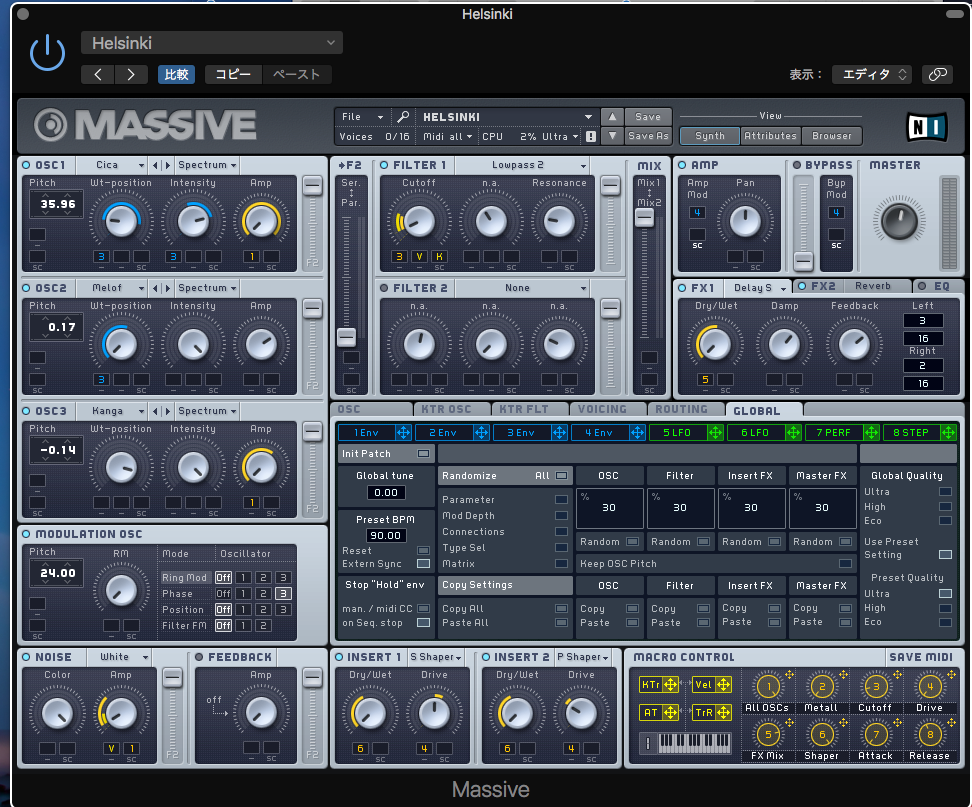Click the 5 LFO drag handle icon
The width and height of the screenshot is (972, 807).
pyautogui.click(x=715, y=433)
